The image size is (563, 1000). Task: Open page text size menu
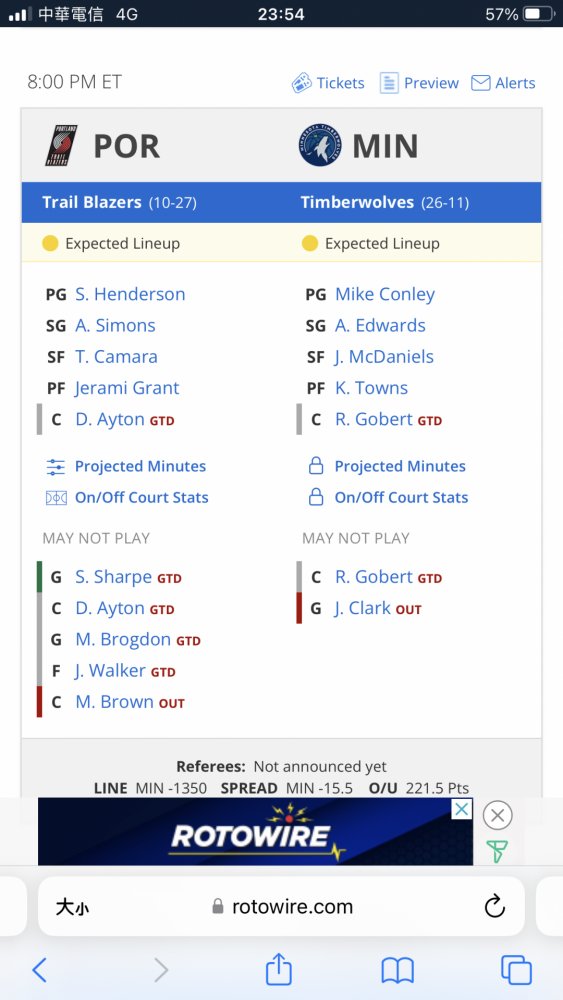(71, 907)
